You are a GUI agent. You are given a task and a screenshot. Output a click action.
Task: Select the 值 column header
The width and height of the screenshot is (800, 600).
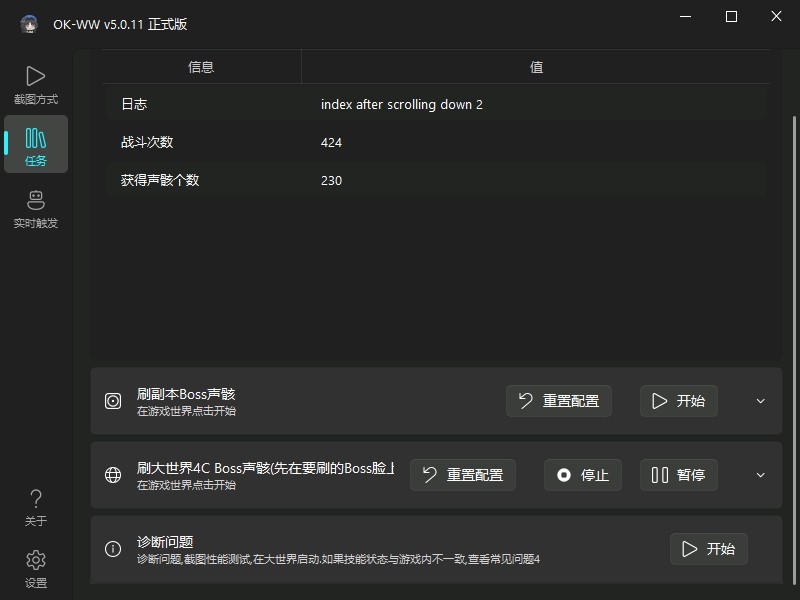pos(536,67)
